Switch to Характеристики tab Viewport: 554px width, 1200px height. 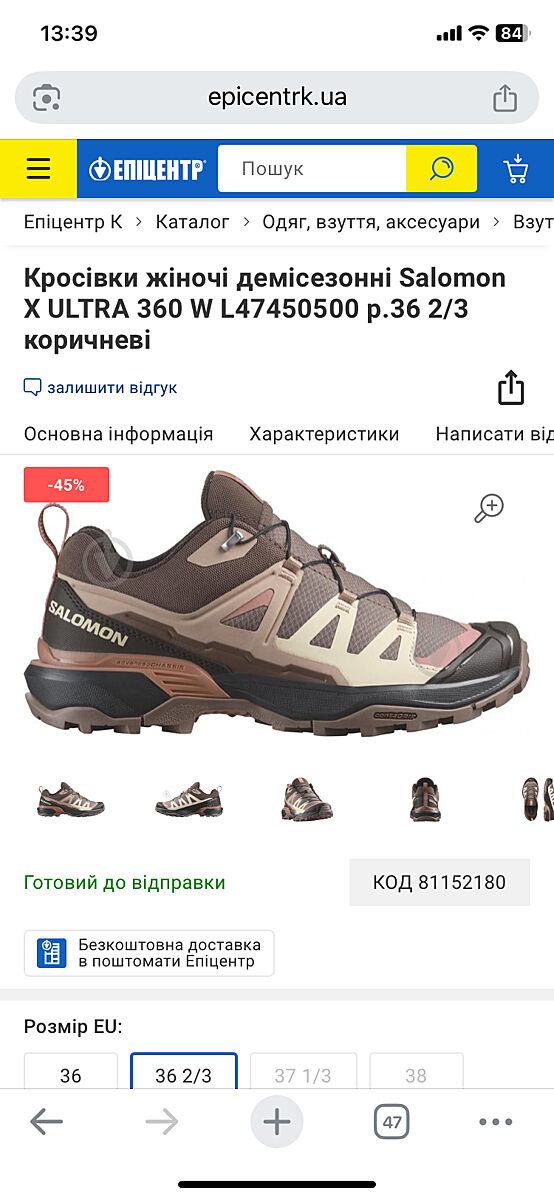click(x=324, y=434)
